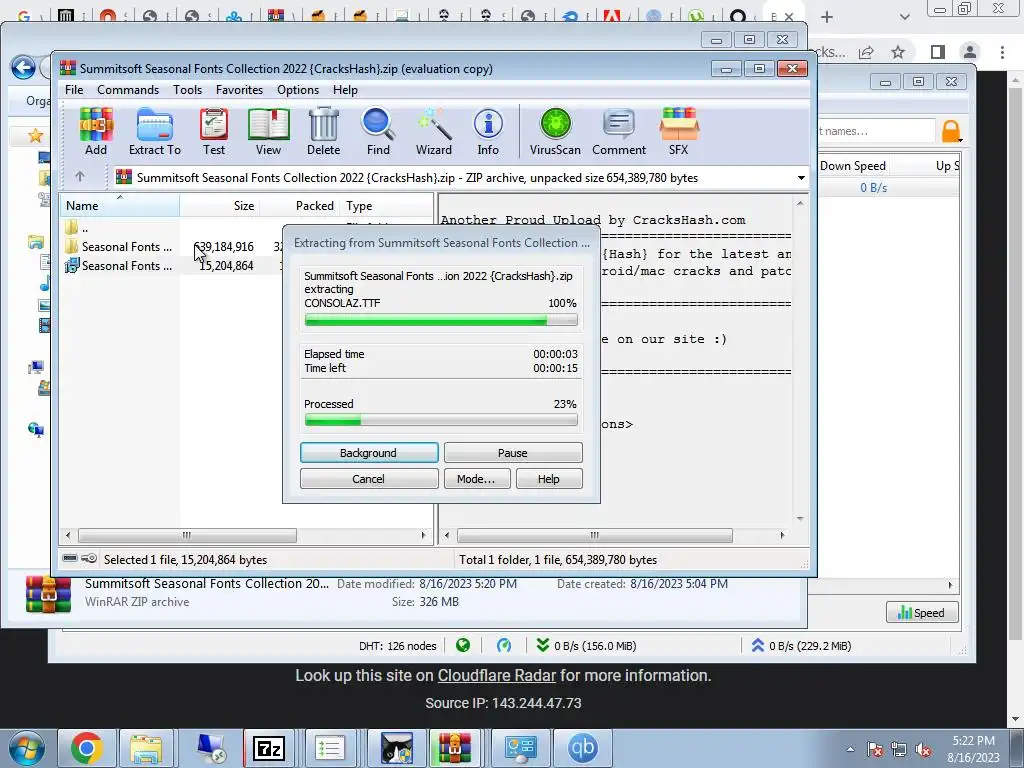1024x768 pixels.
Task: Open the Options menu
Action: [x=298, y=89]
